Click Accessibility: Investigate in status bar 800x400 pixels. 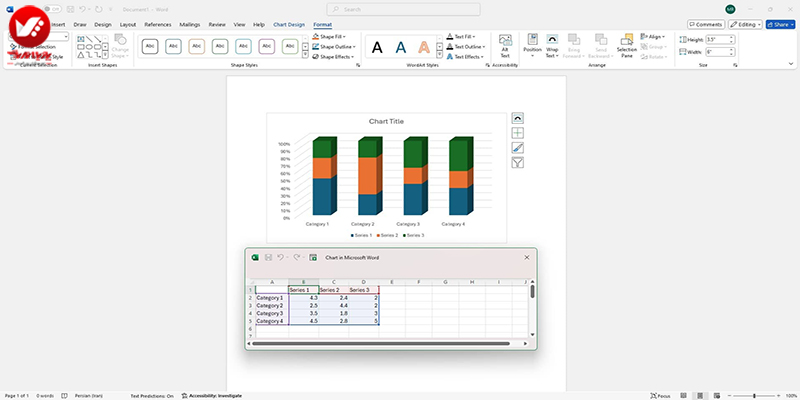coord(212,395)
